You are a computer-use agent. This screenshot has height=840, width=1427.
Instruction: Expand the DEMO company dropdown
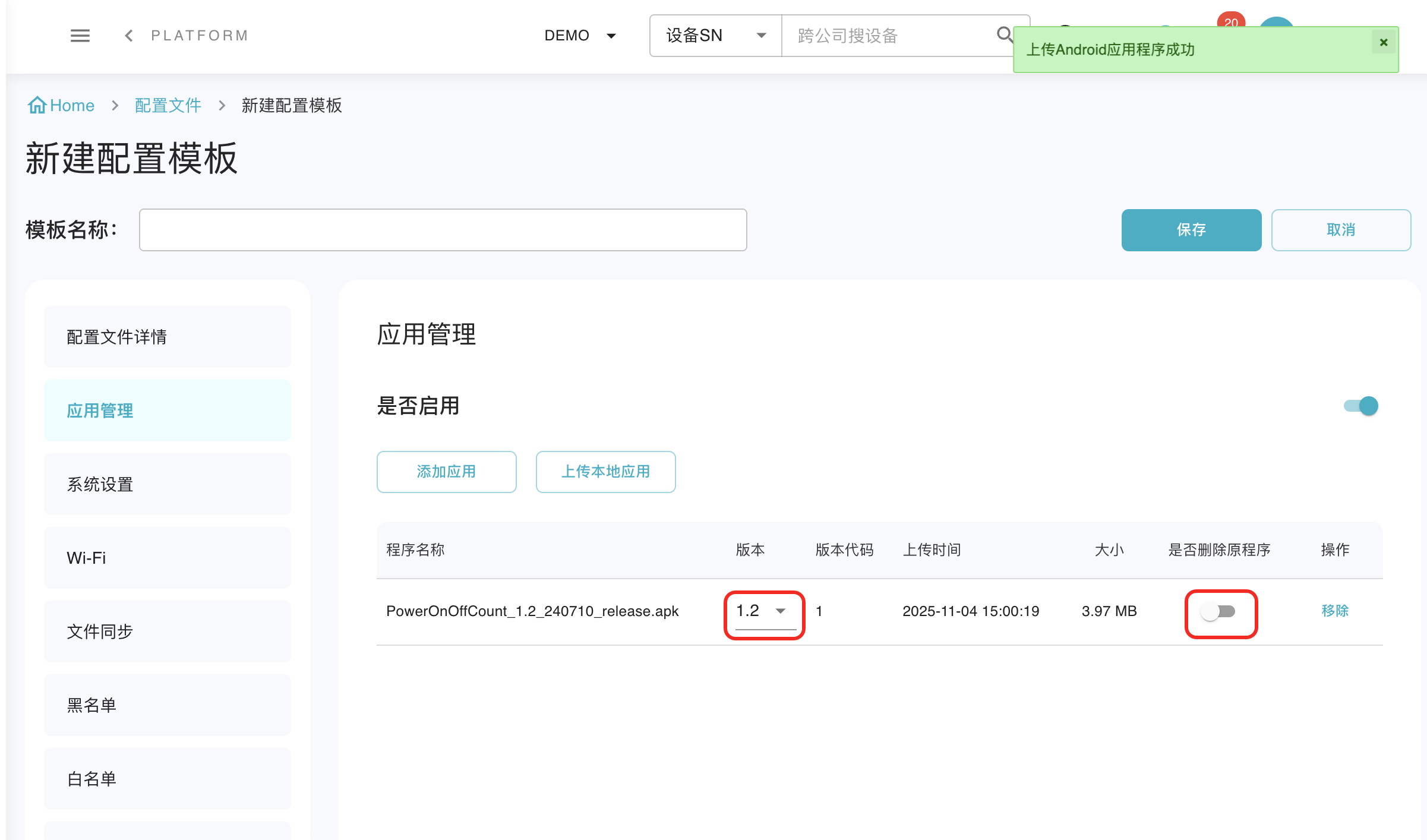580,36
